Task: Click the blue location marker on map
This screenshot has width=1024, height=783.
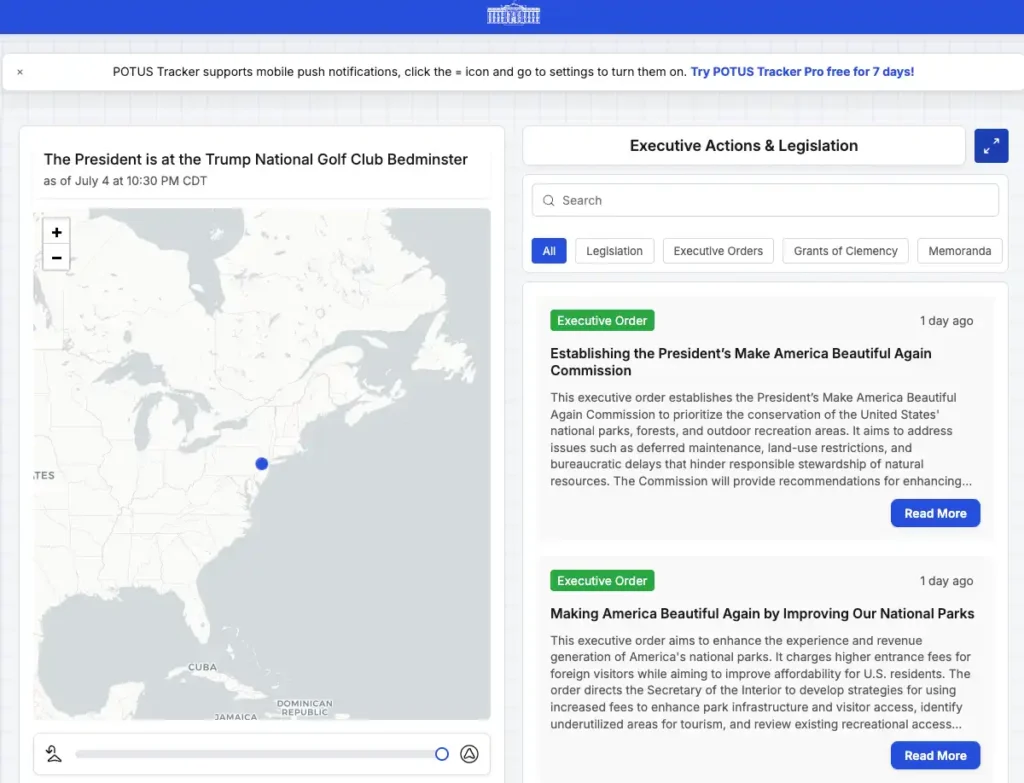Action: [262, 464]
